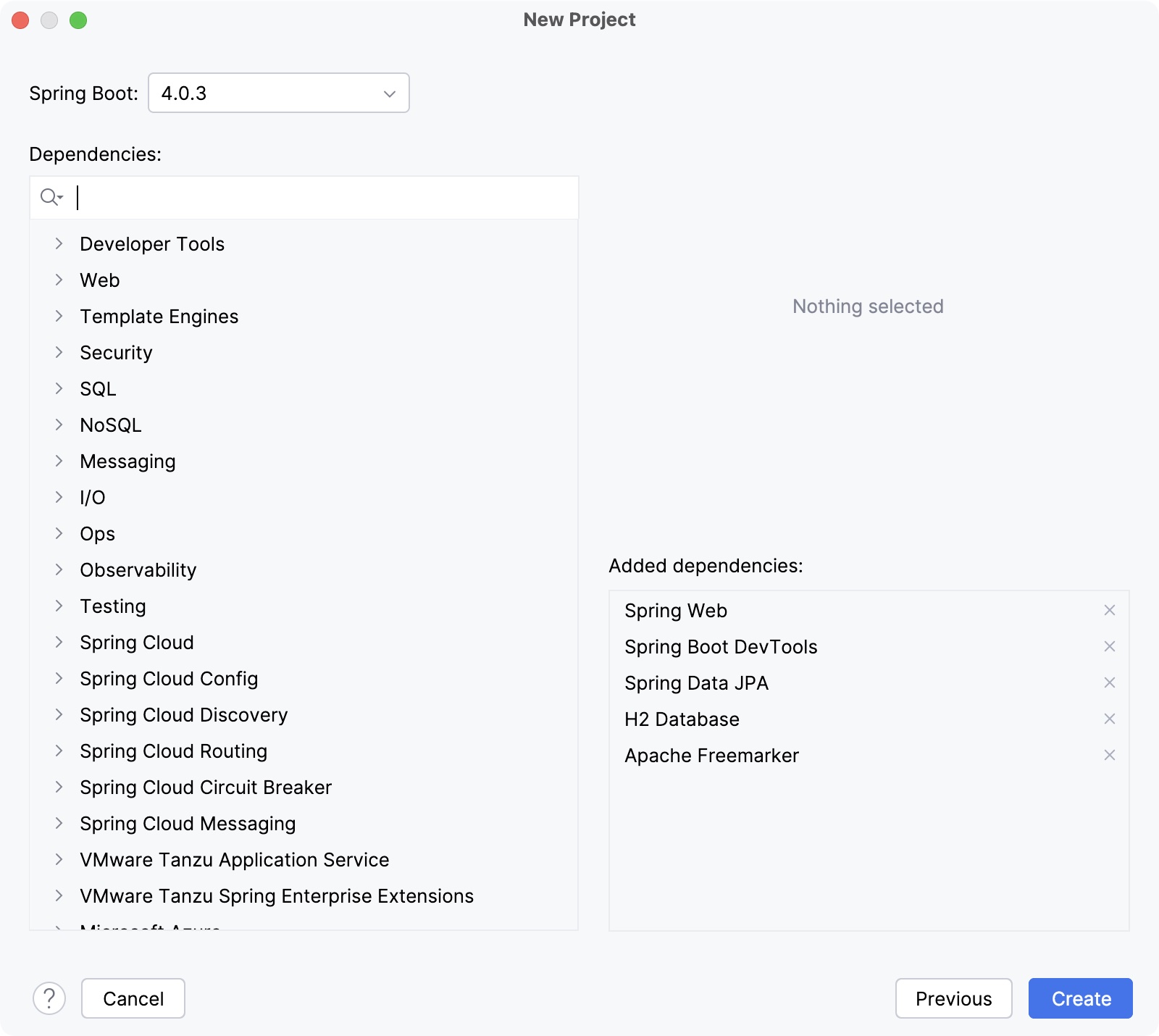The image size is (1159, 1036).
Task: Expand the Template Engines category
Action: coord(59,317)
